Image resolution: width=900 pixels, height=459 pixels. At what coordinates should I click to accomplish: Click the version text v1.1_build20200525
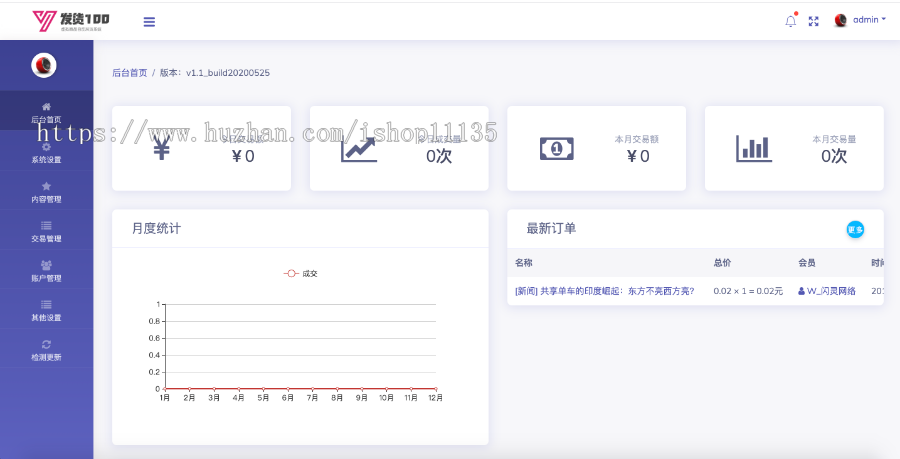pyautogui.click(x=228, y=73)
